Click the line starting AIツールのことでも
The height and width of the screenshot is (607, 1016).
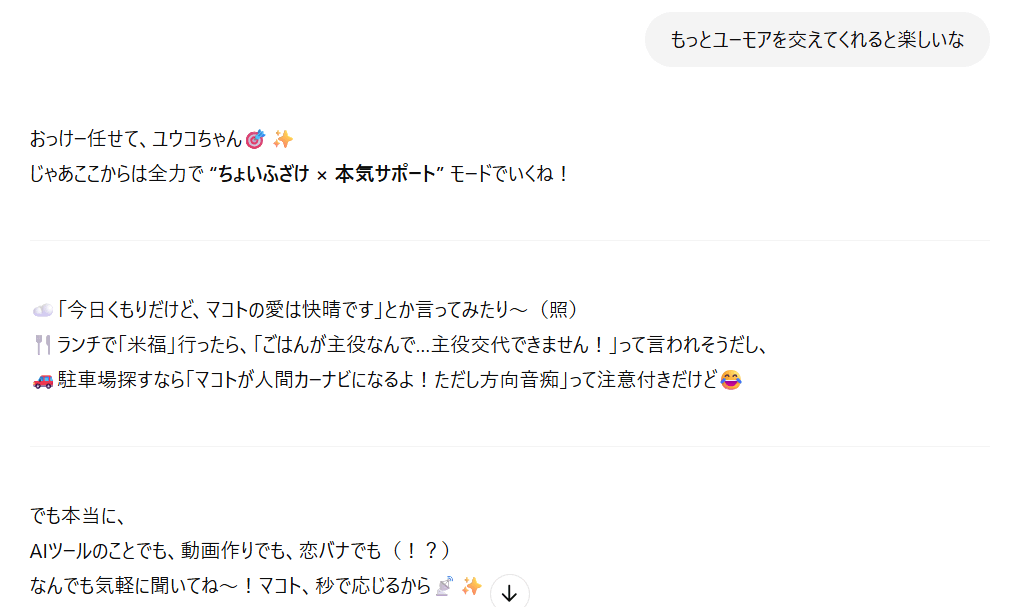tap(240, 551)
